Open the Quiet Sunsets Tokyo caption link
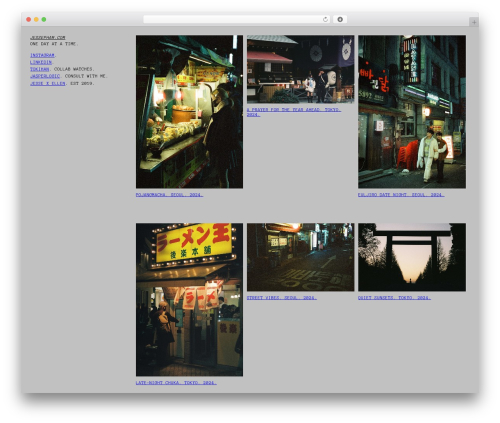 [394, 298]
